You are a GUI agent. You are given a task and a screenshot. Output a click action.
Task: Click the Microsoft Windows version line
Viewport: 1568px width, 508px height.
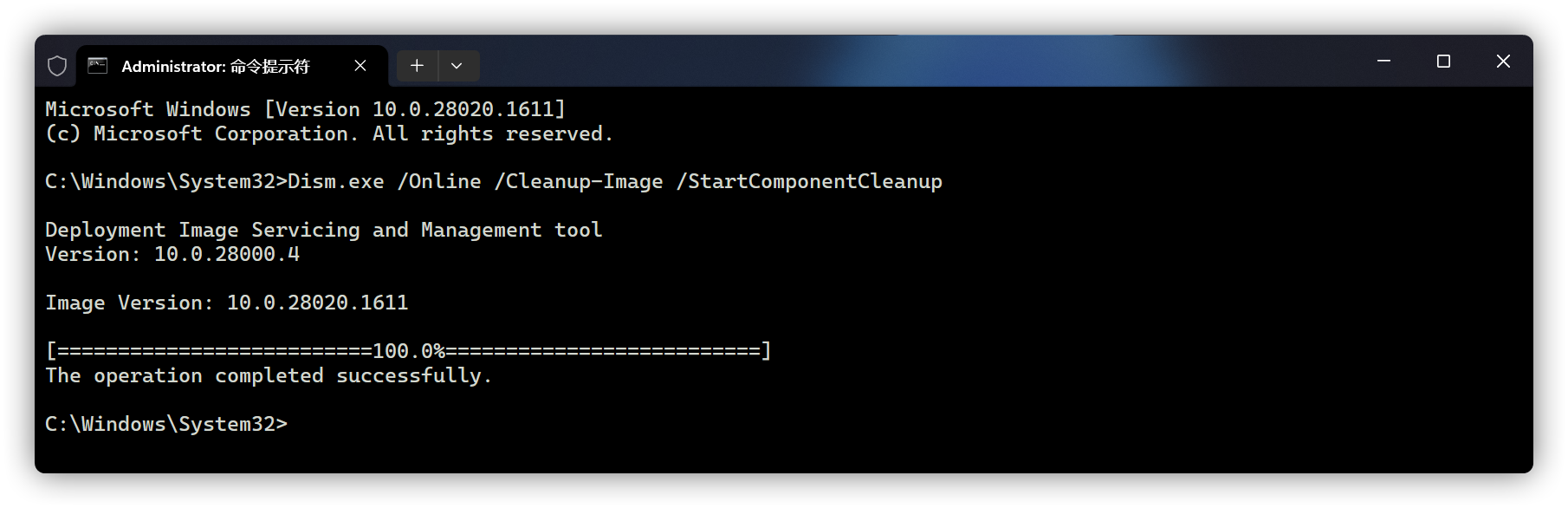(305, 109)
